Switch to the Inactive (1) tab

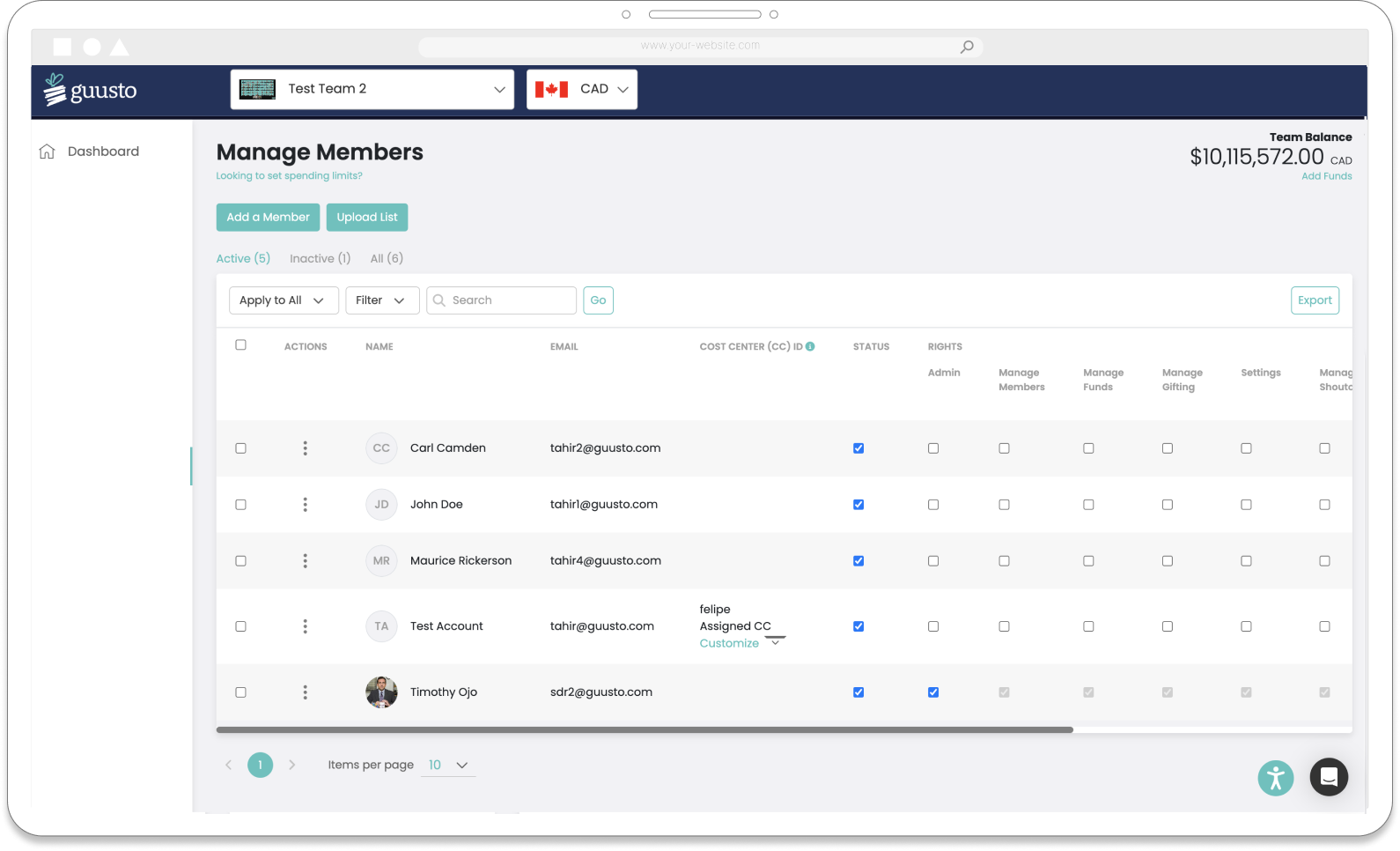320,258
